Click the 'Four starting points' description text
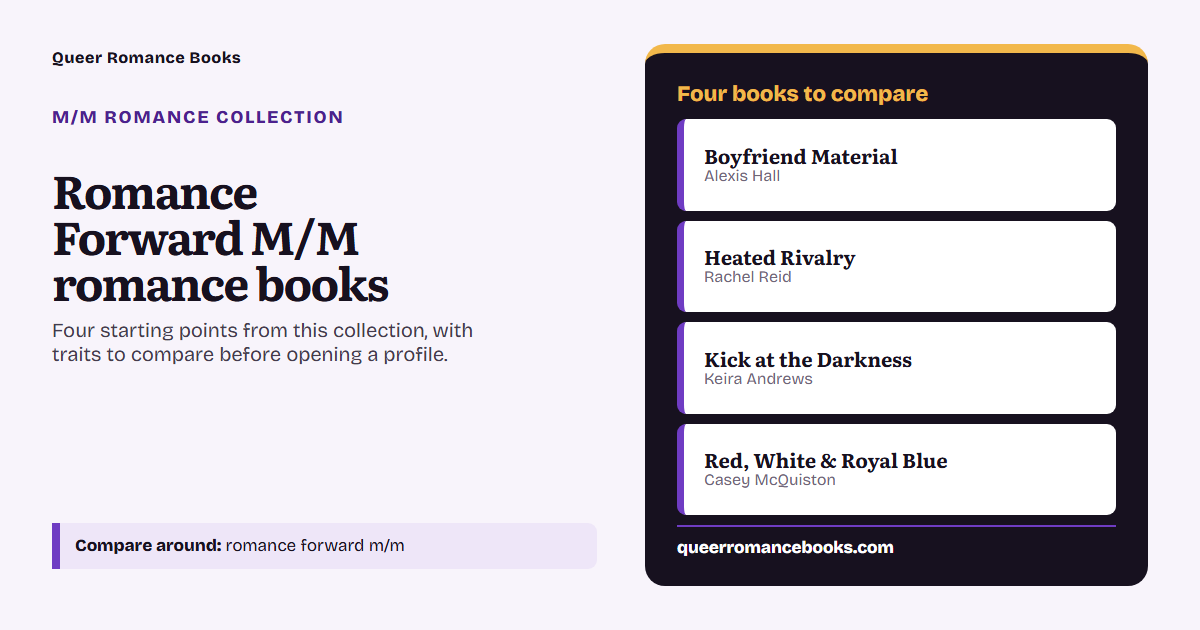The width and height of the screenshot is (1200, 630). click(262, 343)
